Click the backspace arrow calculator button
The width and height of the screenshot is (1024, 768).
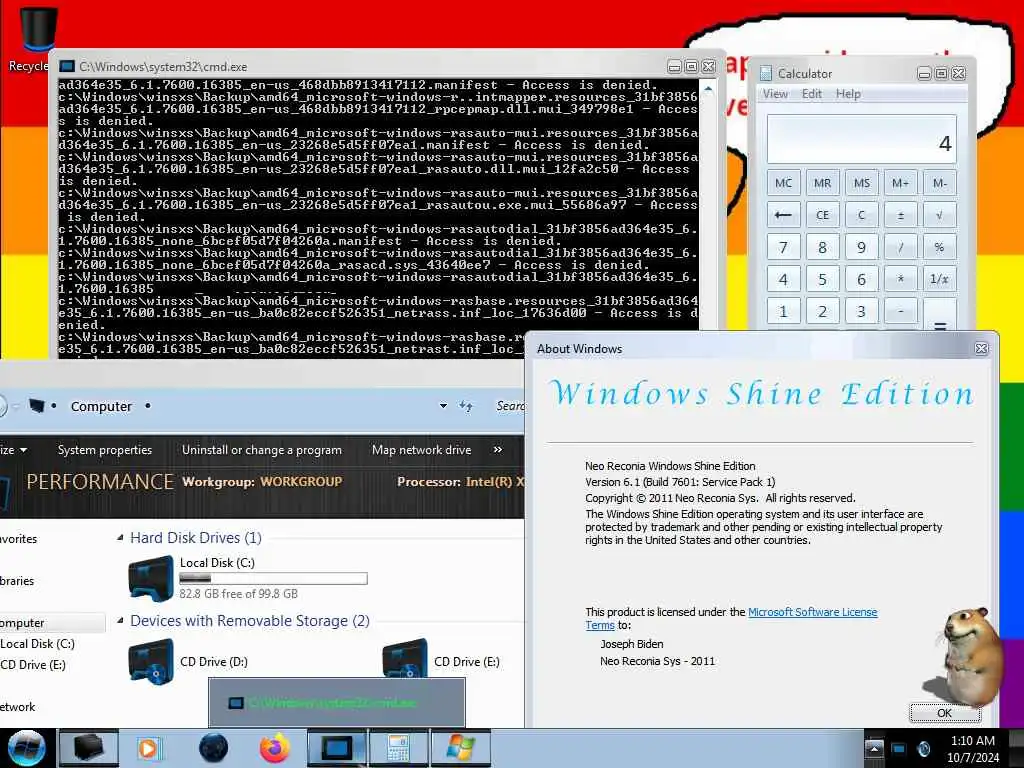tap(783, 215)
